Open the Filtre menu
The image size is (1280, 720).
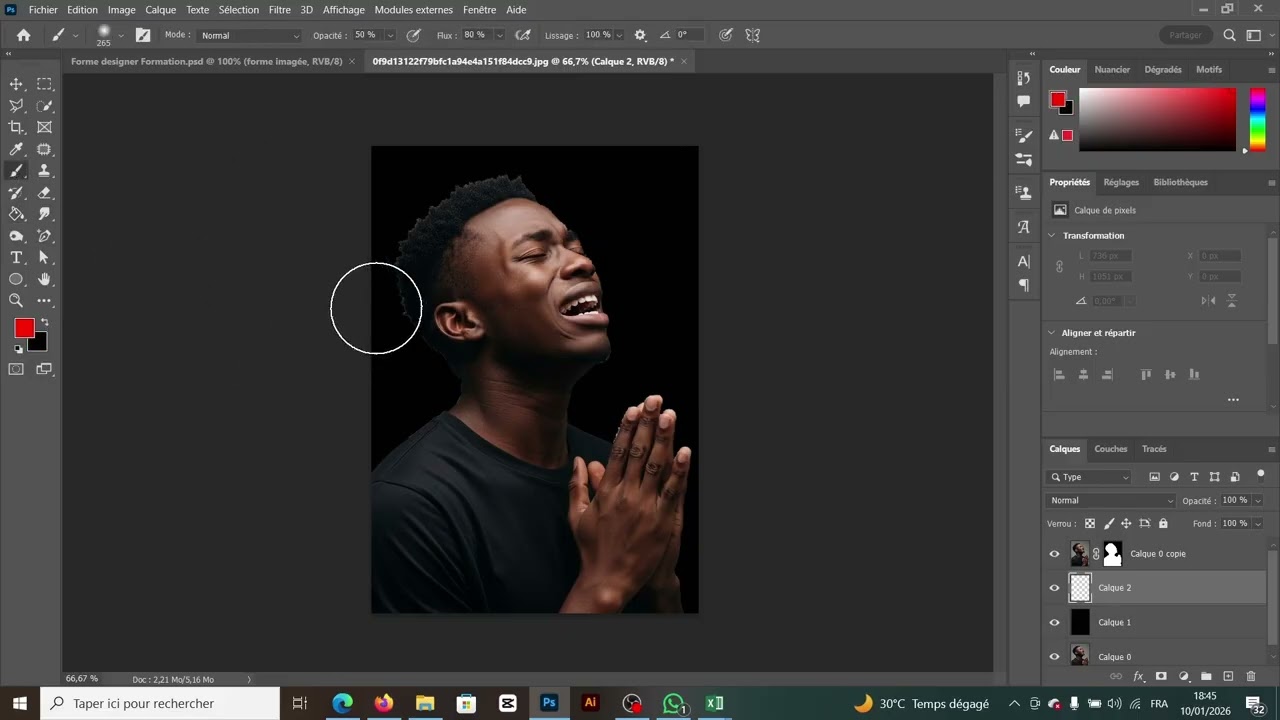pos(280,9)
